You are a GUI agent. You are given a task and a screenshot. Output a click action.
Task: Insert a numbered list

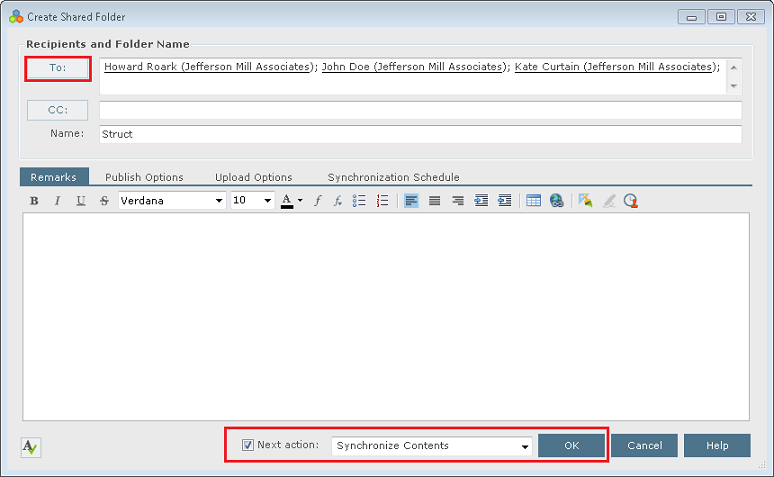pyautogui.click(x=382, y=201)
